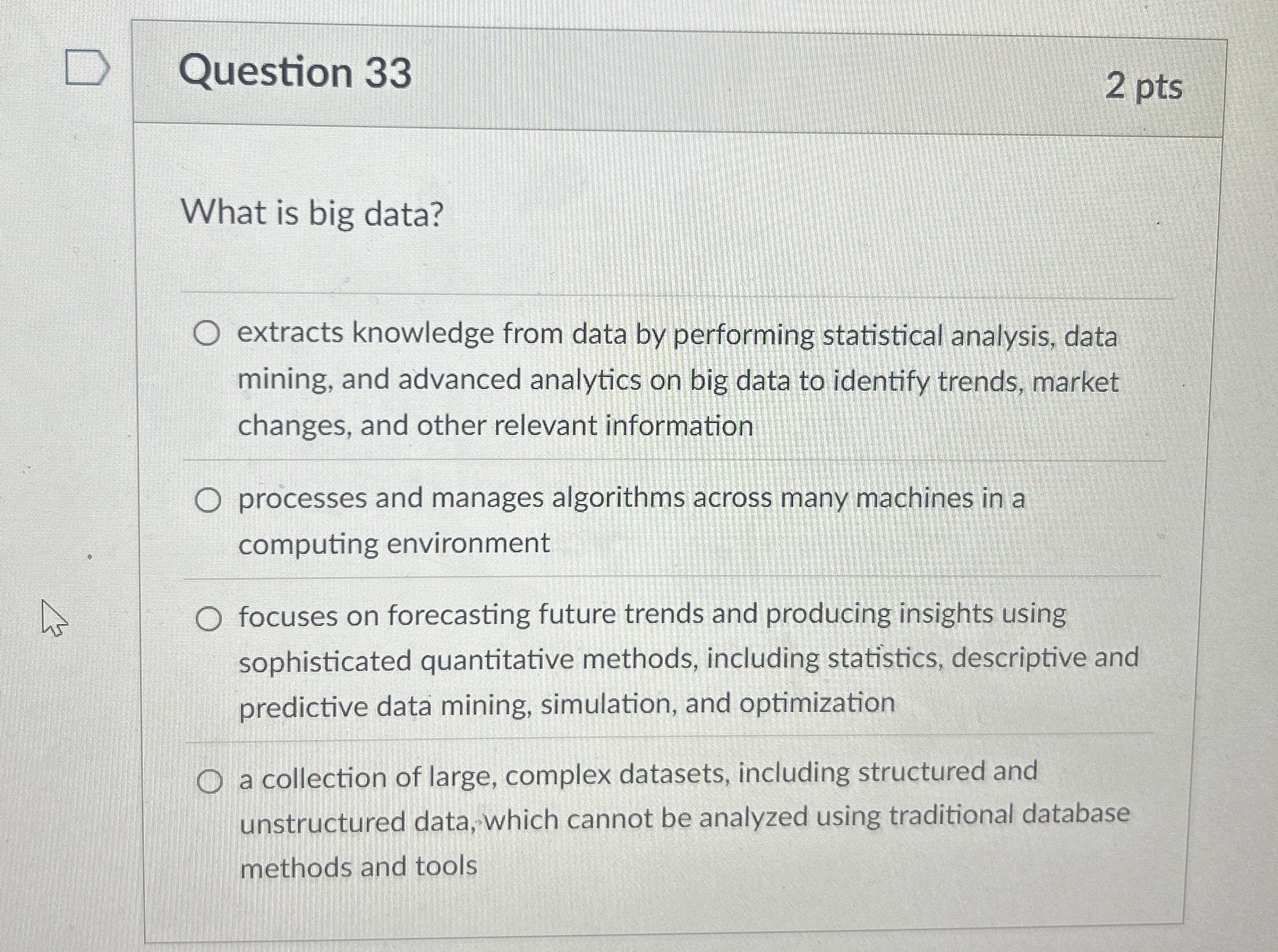Viewport: 1278px width, 952px height.
Task: Choose 'processes and manages algorithms across many machines'
Action: coord(209,500)
